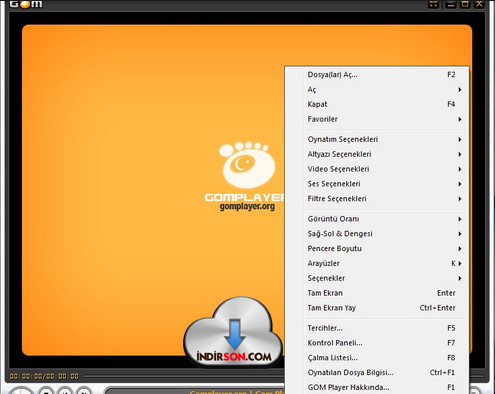The width and height of the screenshot is (495, 394).
Task: Open Ses Seçenekleri submenu
Action: click(377, 184)
